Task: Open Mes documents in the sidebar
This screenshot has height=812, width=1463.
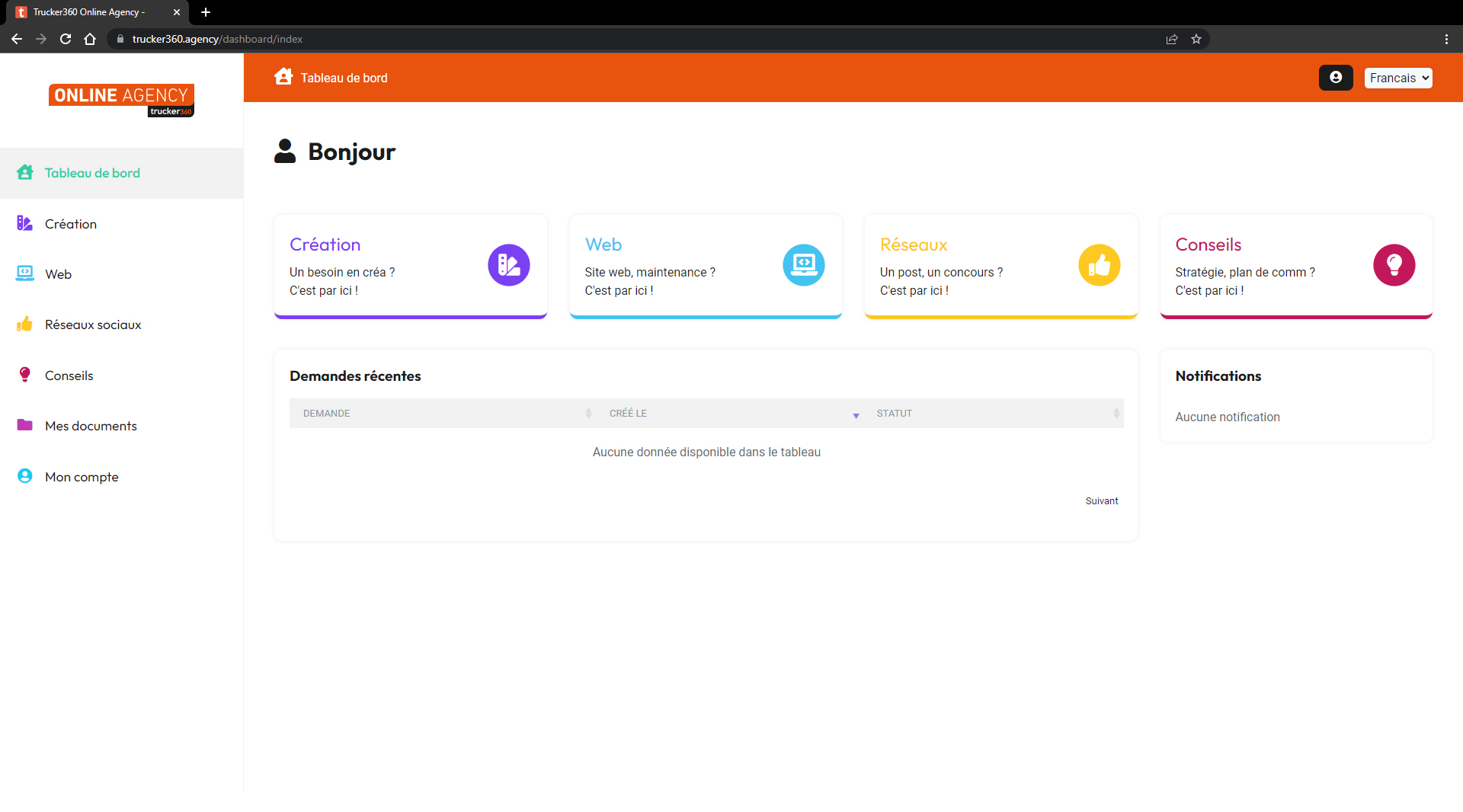Action: pyautogui.click(x=122, y=426)
